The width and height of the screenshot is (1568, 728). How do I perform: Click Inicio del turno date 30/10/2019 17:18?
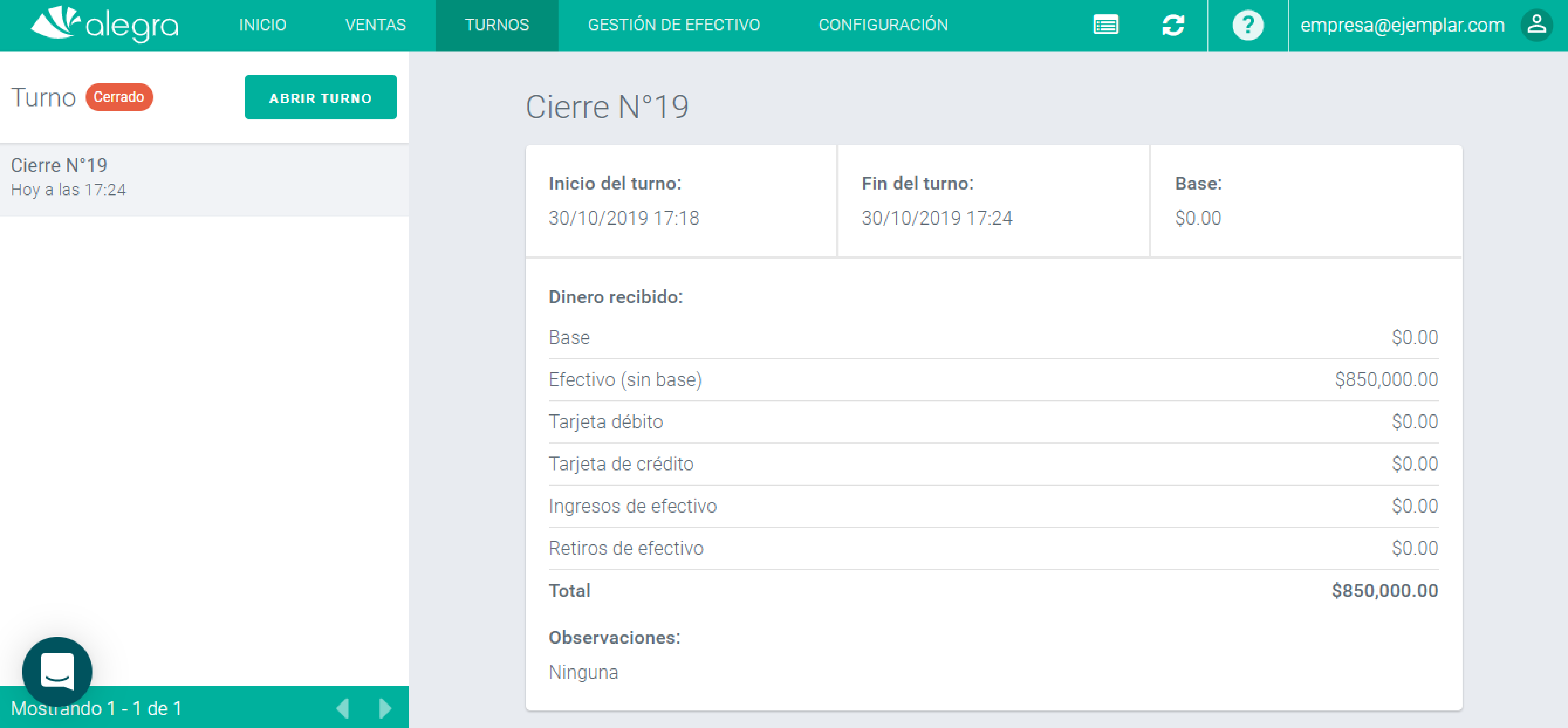coord(624,218)
